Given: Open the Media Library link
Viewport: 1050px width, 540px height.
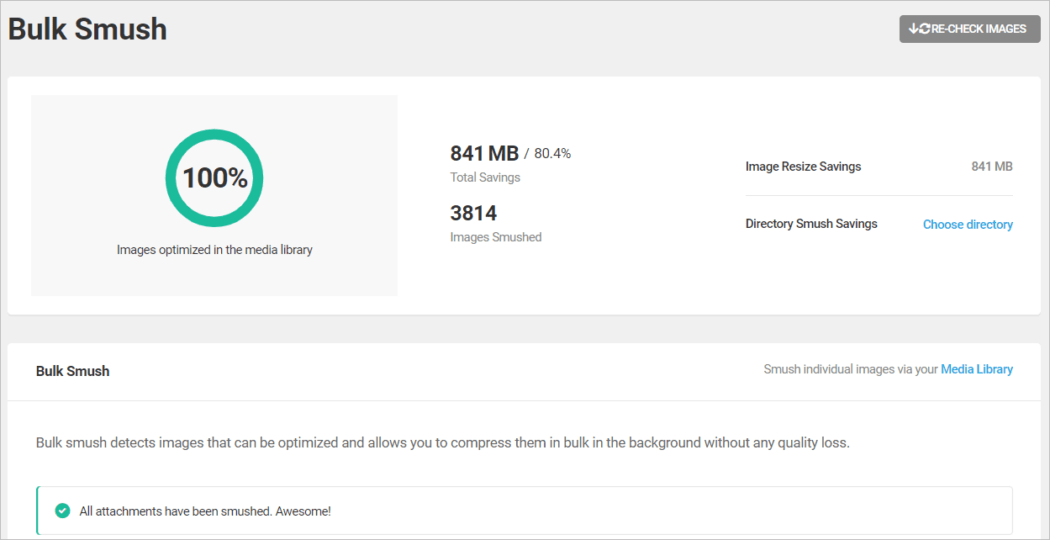Looking at the screenshot, I should pyautogui.click(x=976, y=370).
